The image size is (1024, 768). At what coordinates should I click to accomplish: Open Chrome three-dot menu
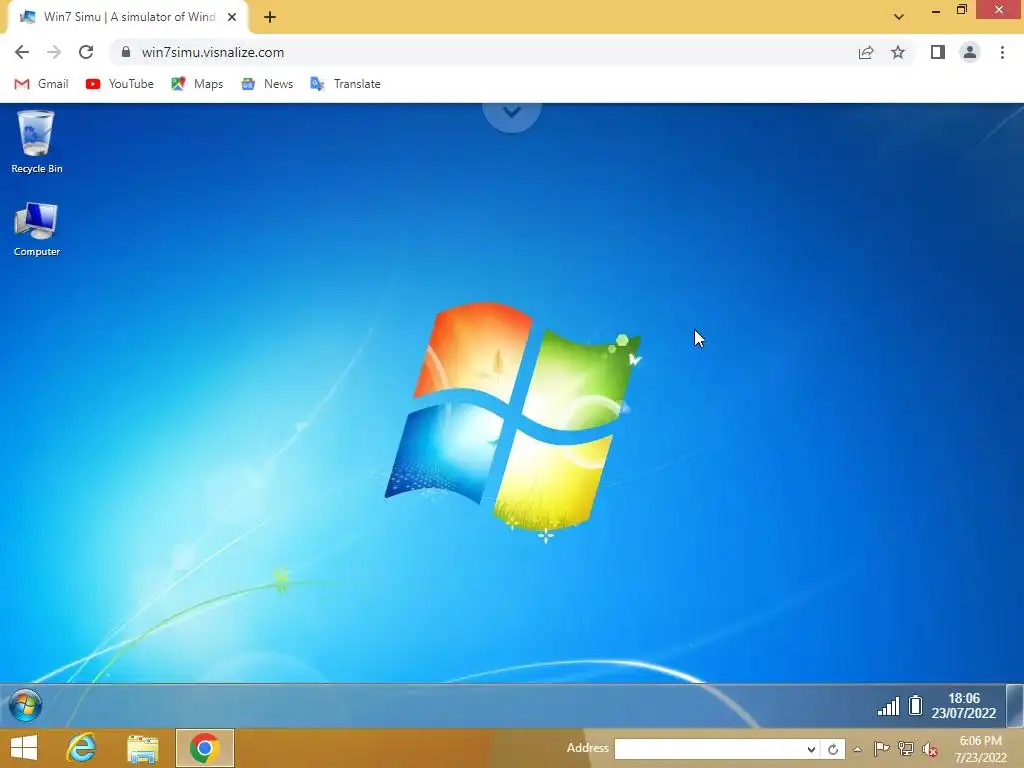click(x=1002, y=52)
